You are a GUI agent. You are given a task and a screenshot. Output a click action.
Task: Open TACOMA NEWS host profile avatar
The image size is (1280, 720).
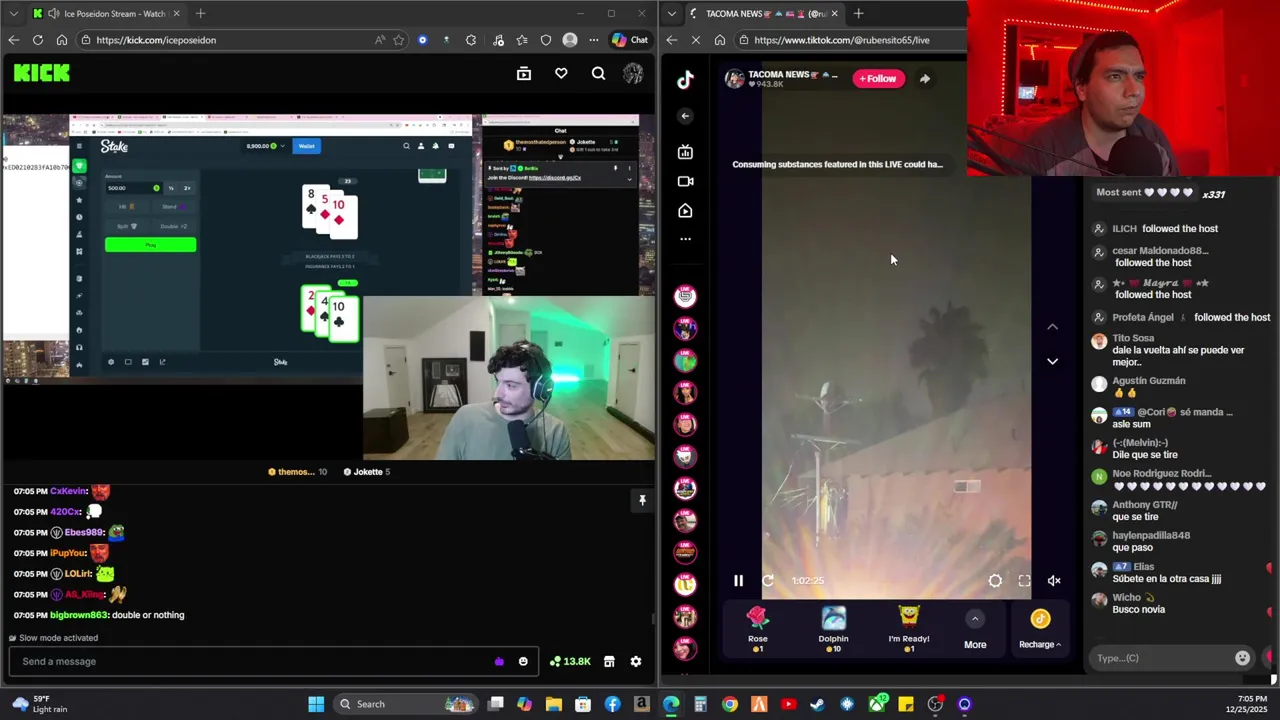[735, 79]
